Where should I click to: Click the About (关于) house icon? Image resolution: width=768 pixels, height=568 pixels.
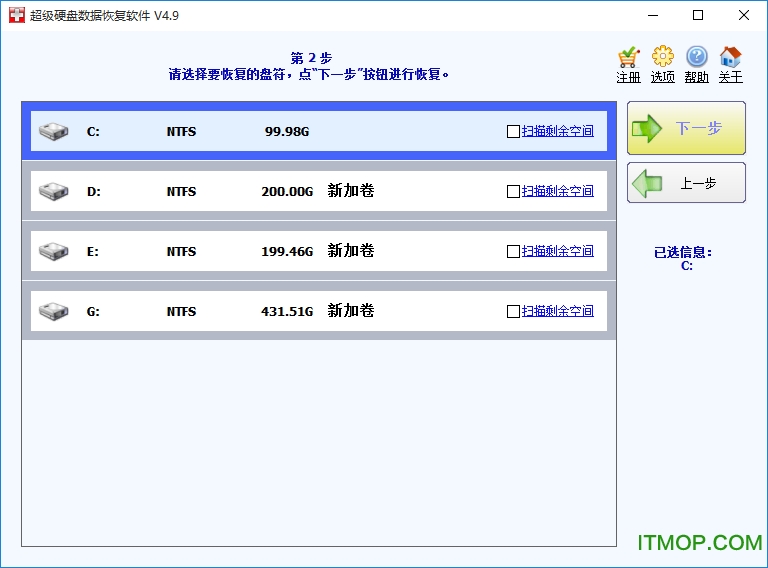[730, 58]
